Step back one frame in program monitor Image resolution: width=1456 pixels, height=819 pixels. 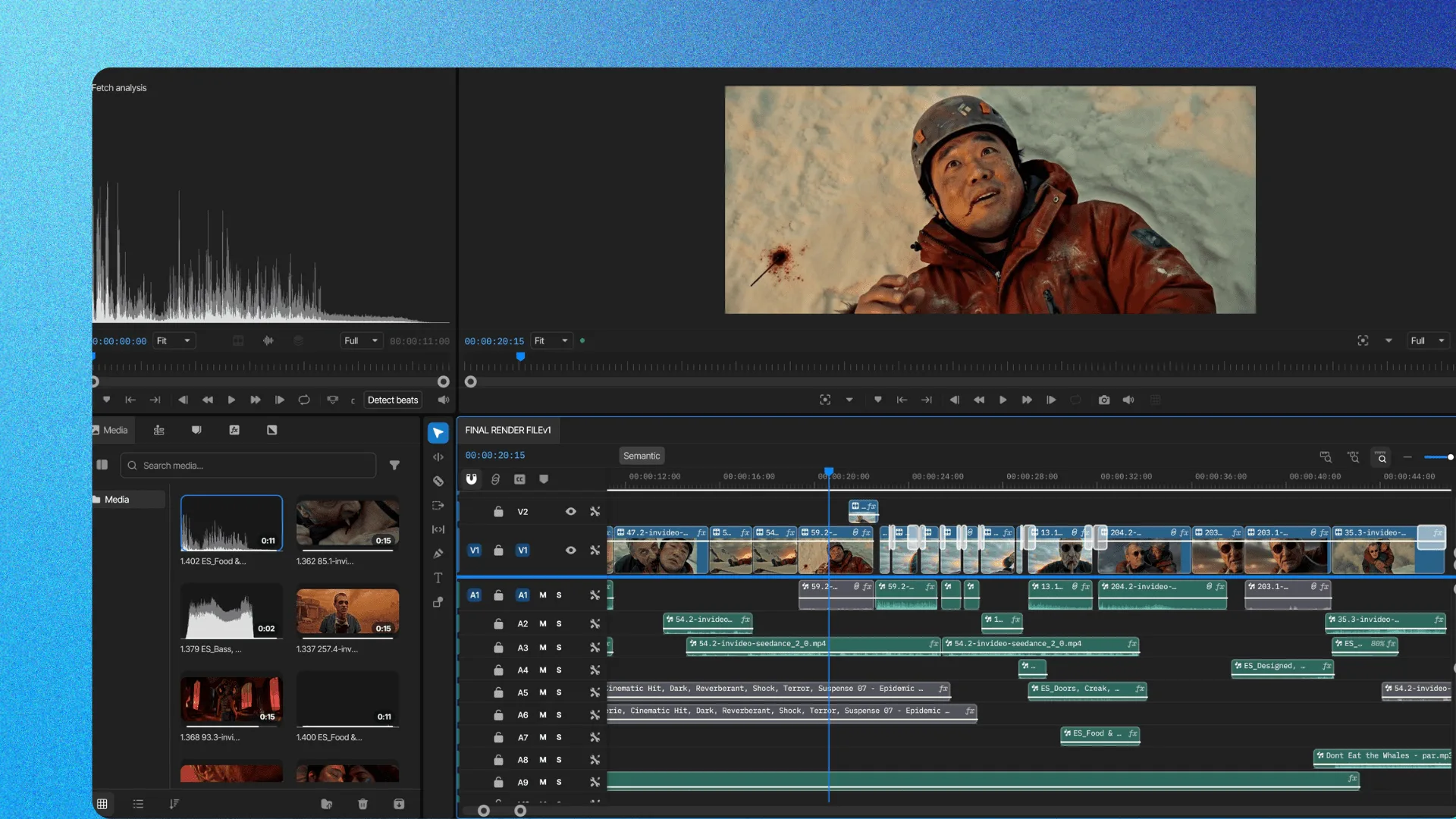coord(954,400)
